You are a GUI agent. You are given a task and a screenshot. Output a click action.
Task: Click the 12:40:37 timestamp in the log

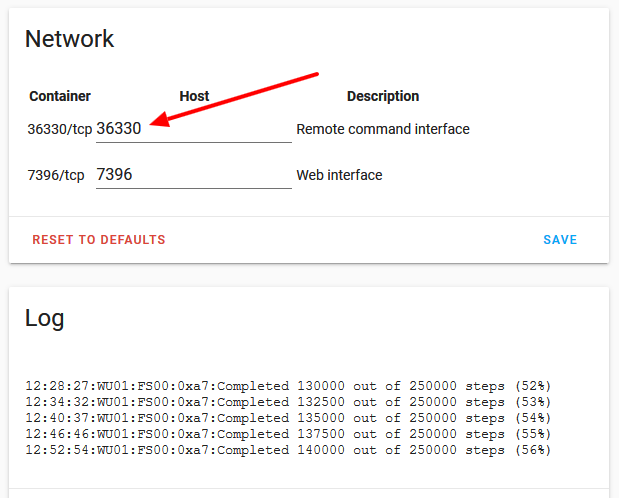pyautogui.click(x=54, y=418)
